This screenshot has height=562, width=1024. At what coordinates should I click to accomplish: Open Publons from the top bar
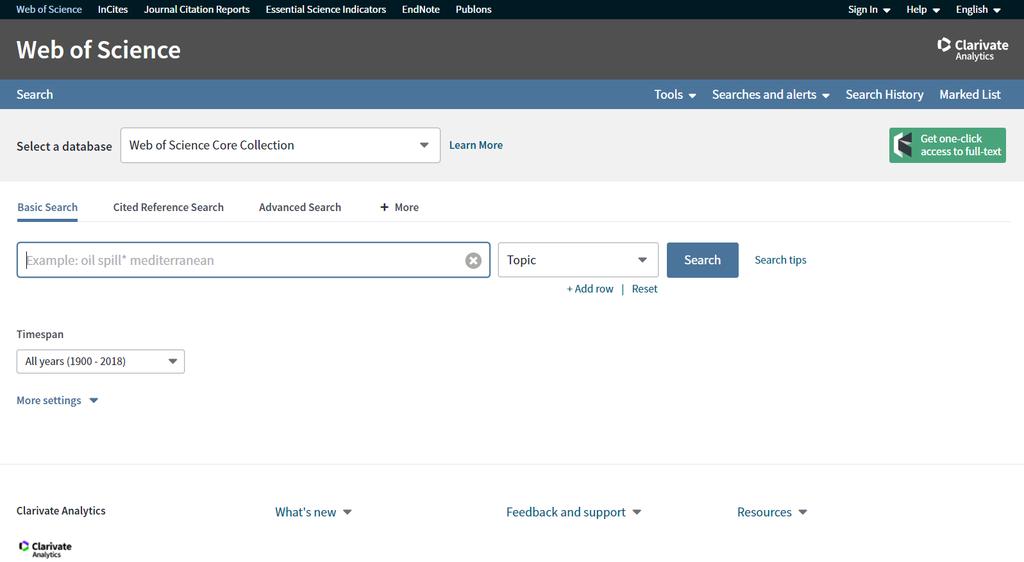[x=473, y=9]
